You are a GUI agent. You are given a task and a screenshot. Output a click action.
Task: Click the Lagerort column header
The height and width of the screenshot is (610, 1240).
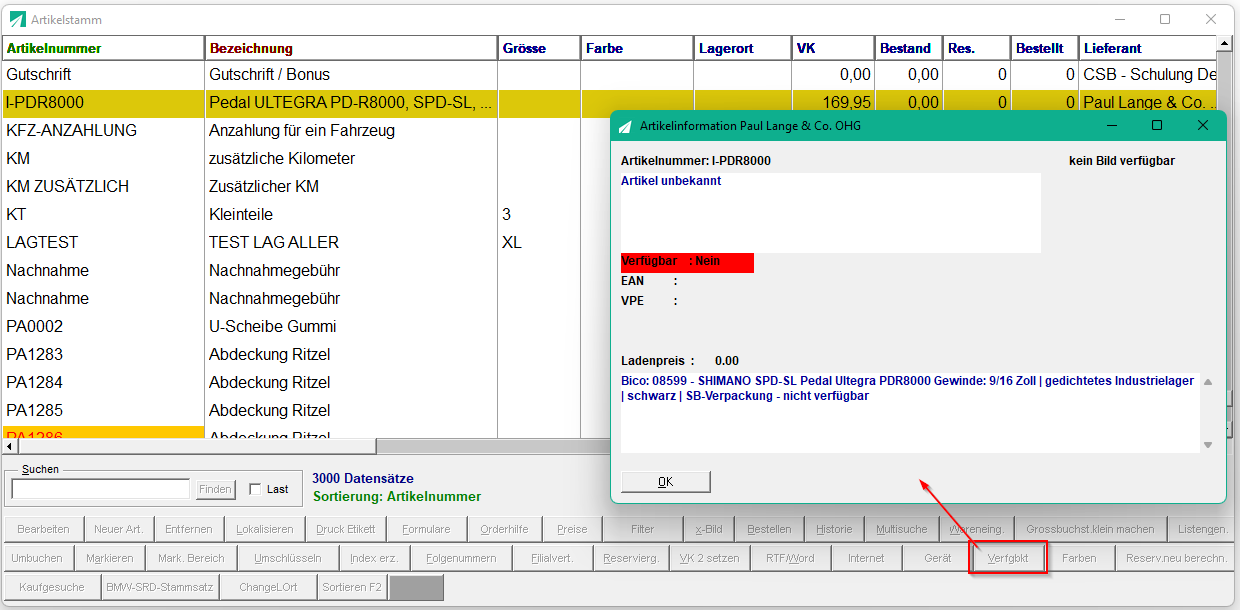coord(742,48)
